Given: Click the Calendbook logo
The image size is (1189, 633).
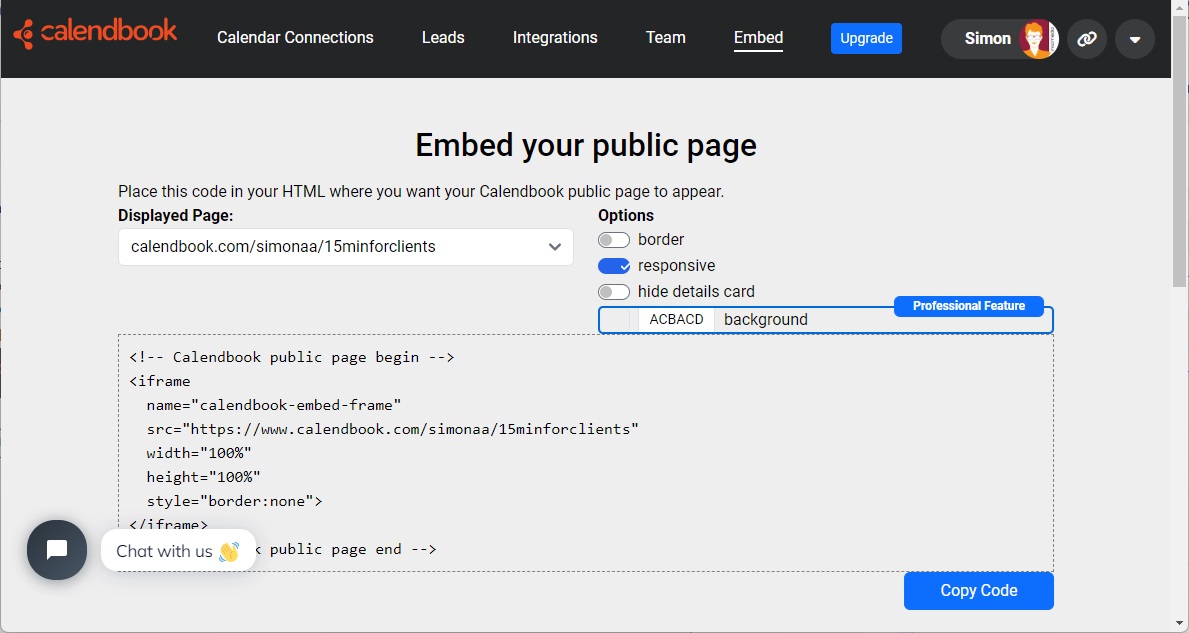Looking at the screenshot, I should coord(95,33).
